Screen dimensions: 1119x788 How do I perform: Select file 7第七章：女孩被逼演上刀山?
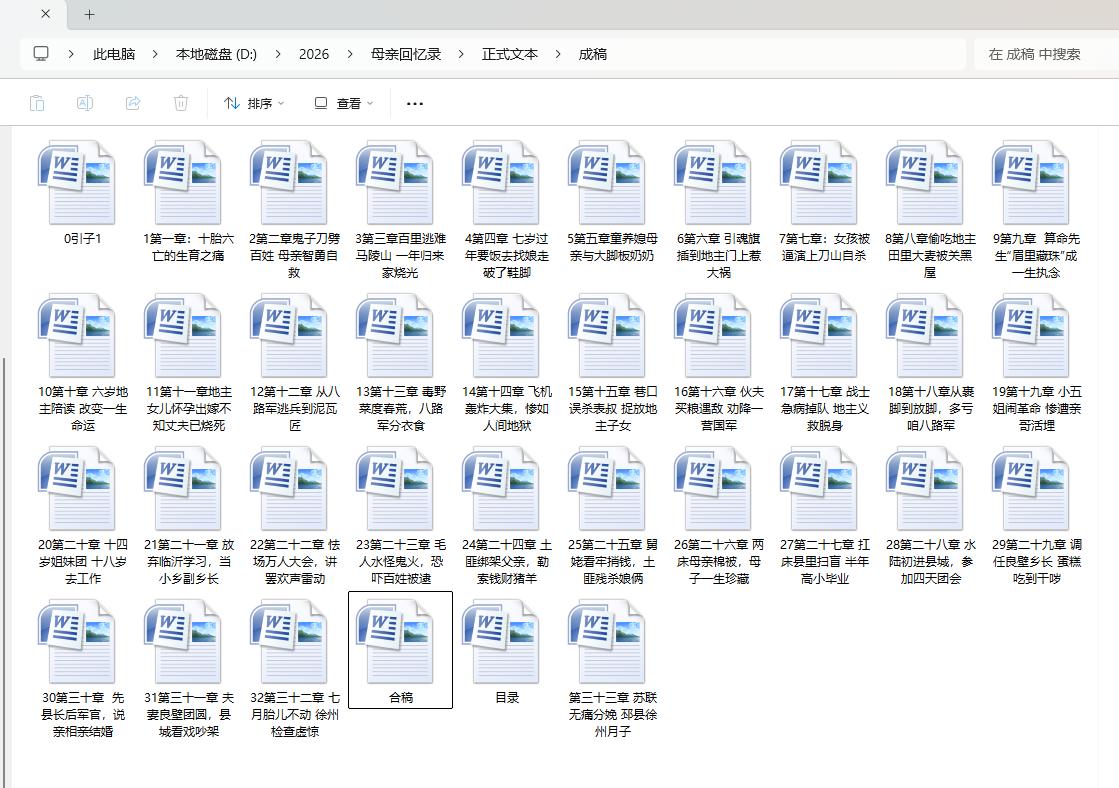[824, 201]
